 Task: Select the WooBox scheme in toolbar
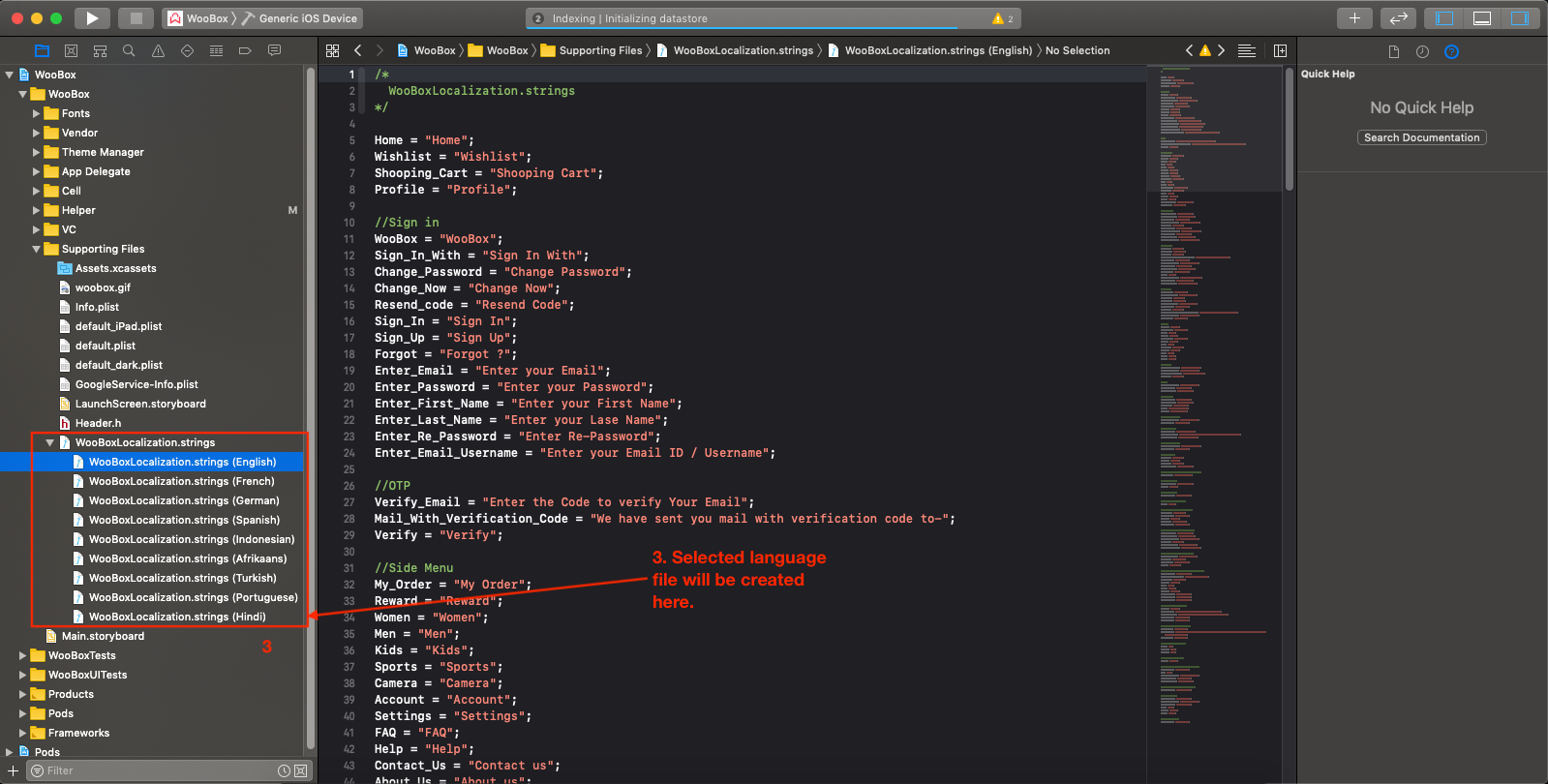tap(198, 18)
